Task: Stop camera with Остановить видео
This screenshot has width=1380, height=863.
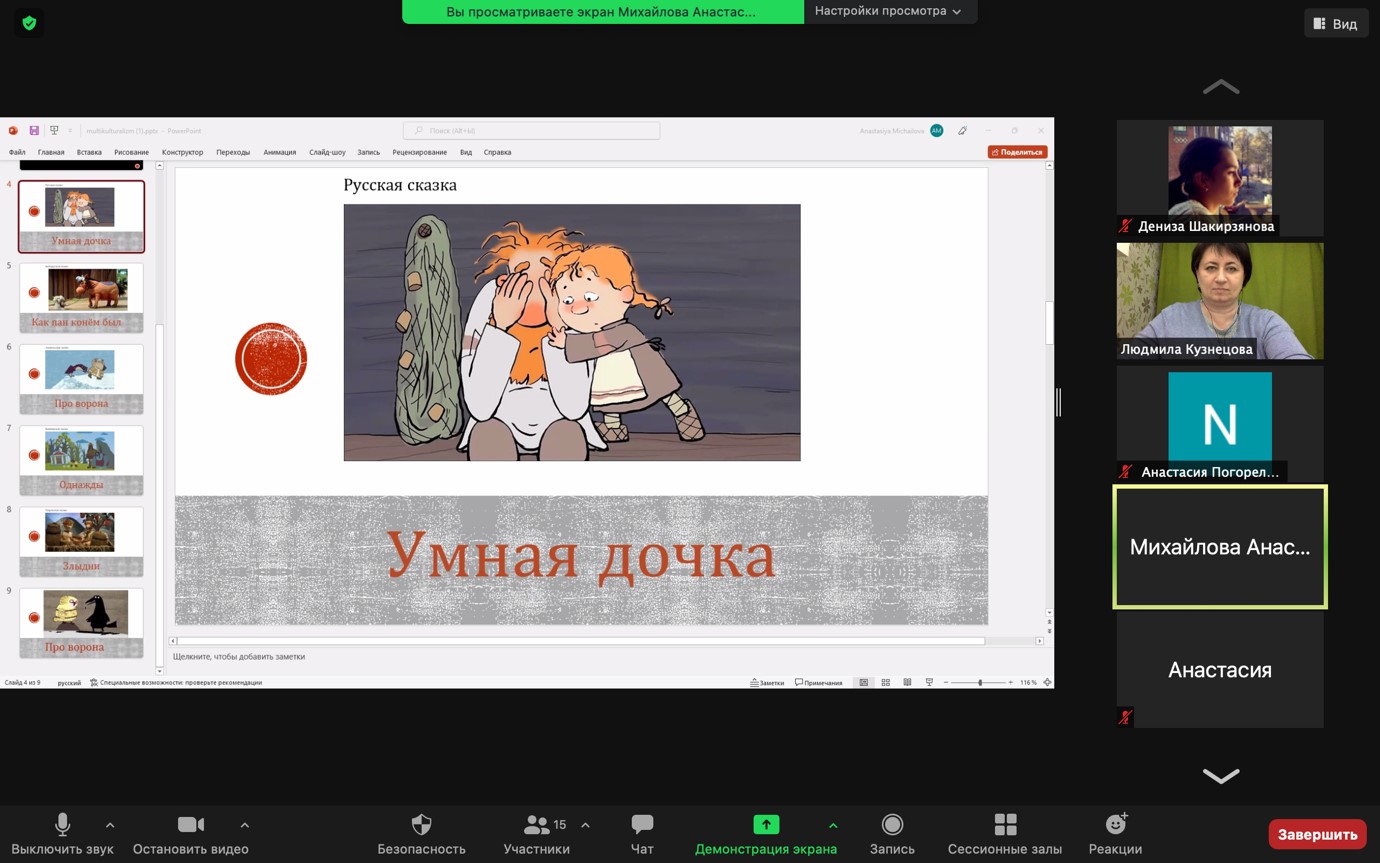Action: click(190, 835)
